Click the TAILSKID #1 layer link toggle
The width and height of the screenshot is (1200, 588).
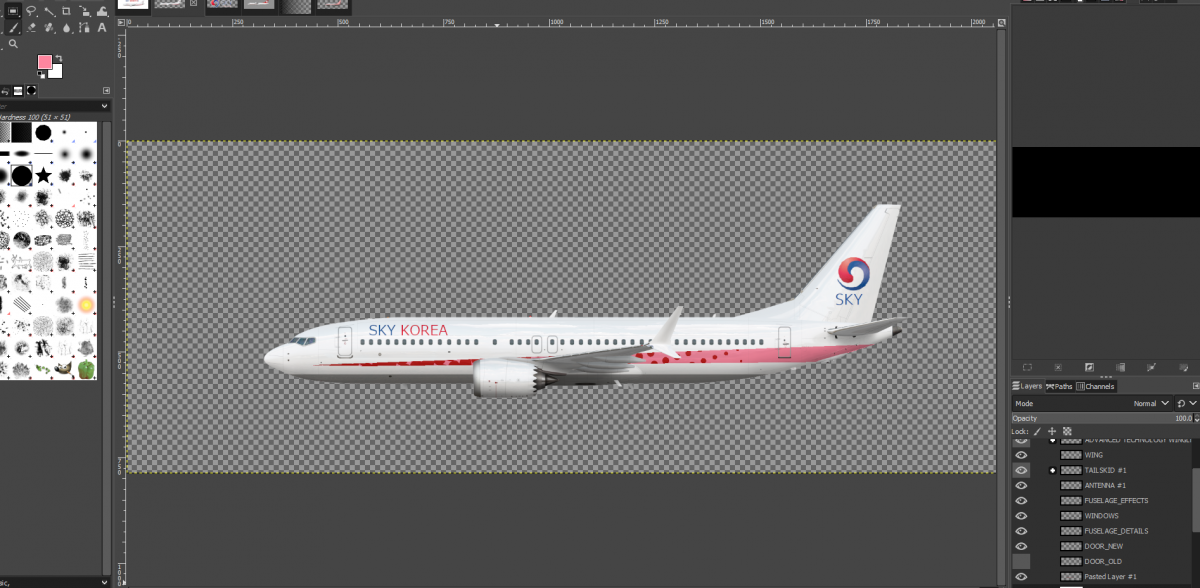1052,470
